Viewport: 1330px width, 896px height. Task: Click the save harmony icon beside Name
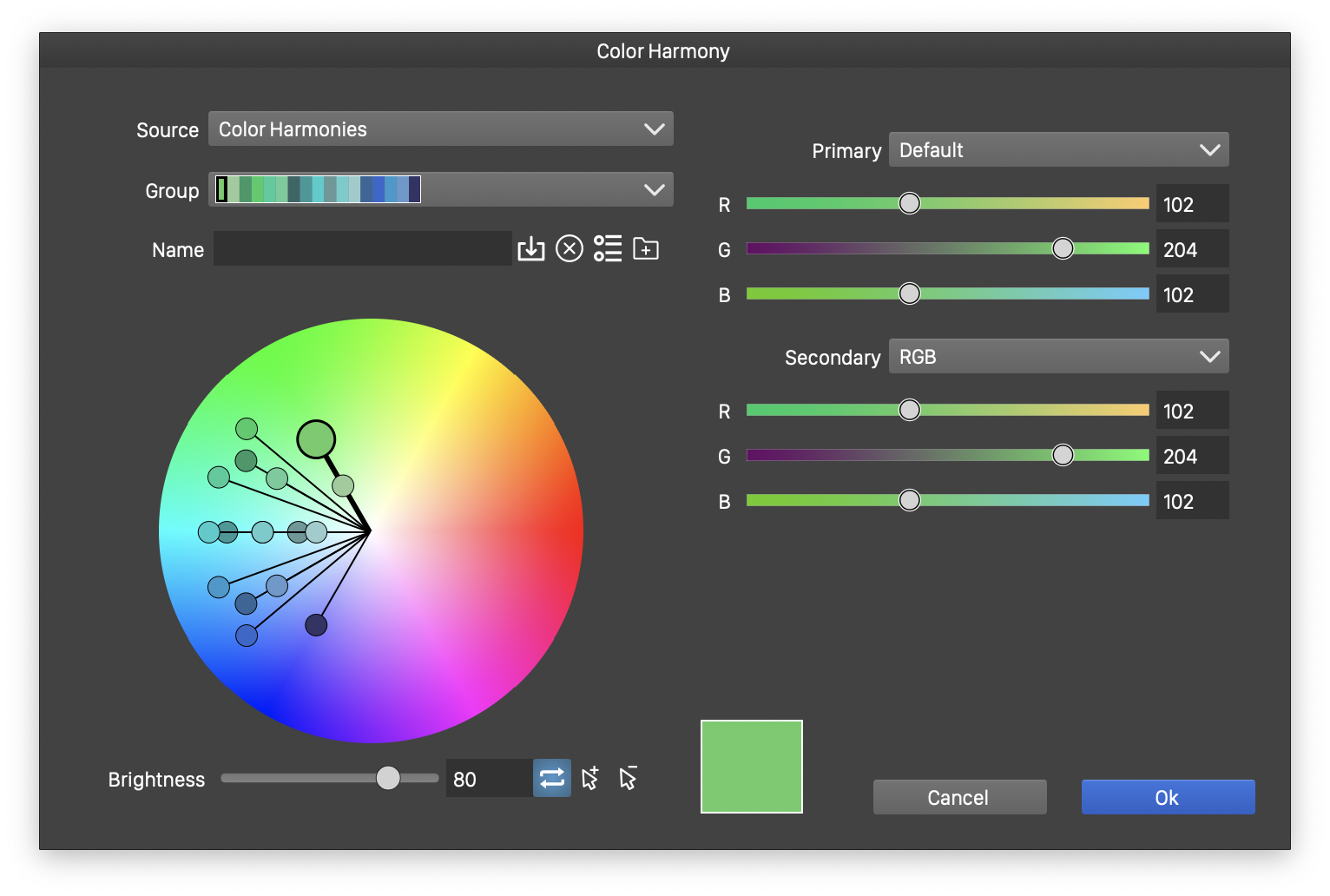(x=530, y=249)
